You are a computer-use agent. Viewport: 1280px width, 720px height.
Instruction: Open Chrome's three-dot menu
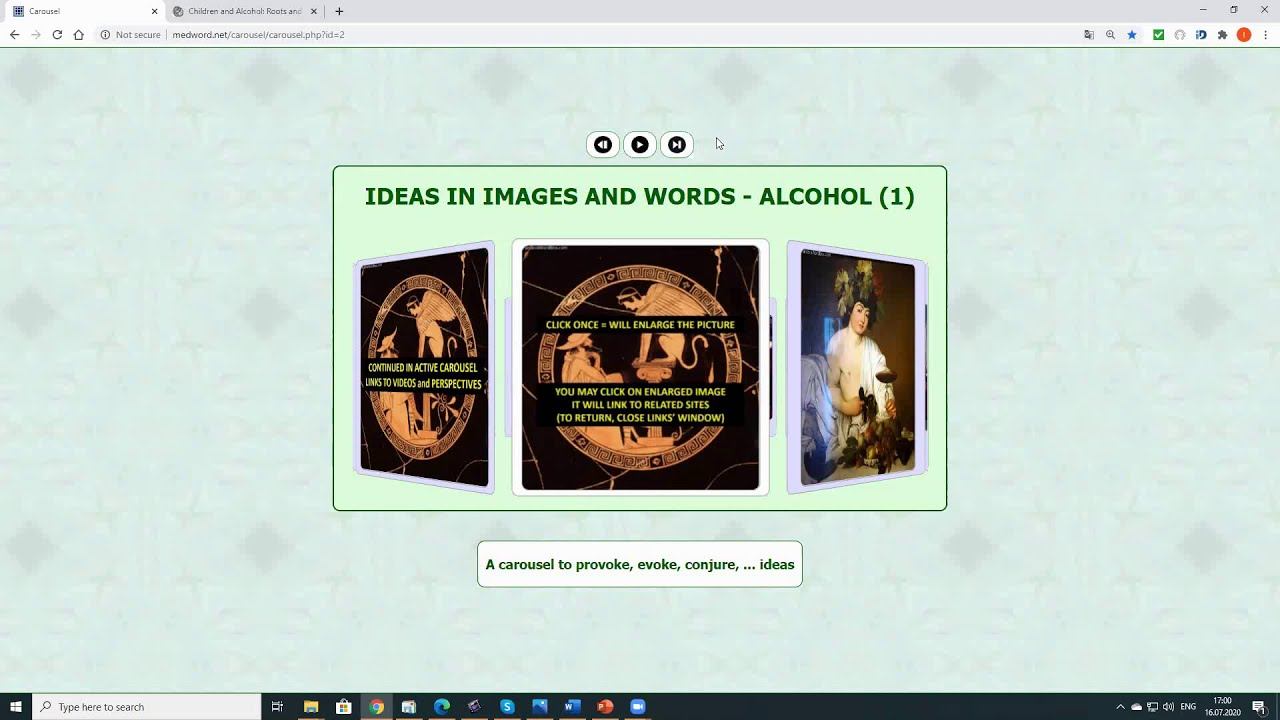pos(1266,34)
